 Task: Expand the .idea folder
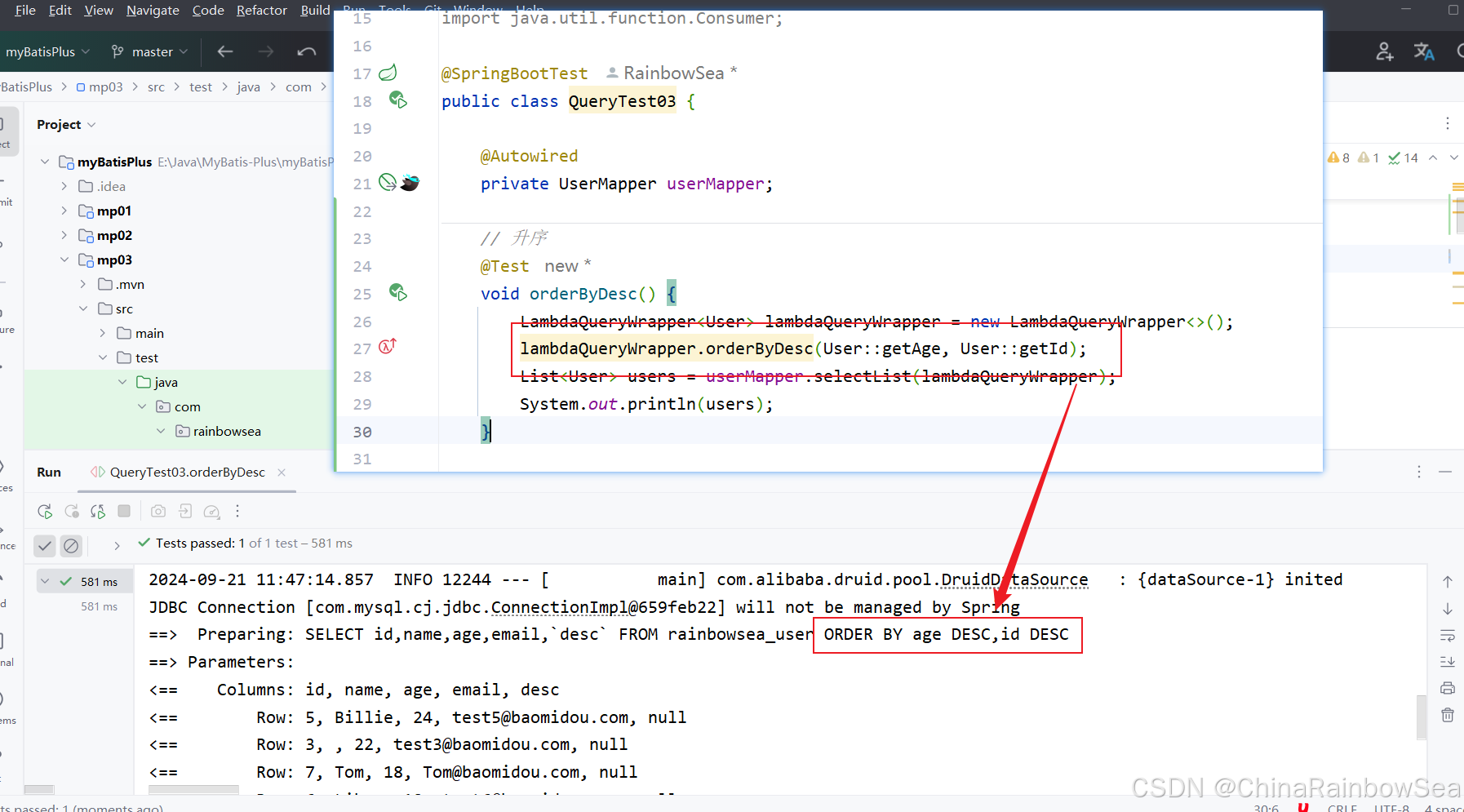(x=64, y=186)
